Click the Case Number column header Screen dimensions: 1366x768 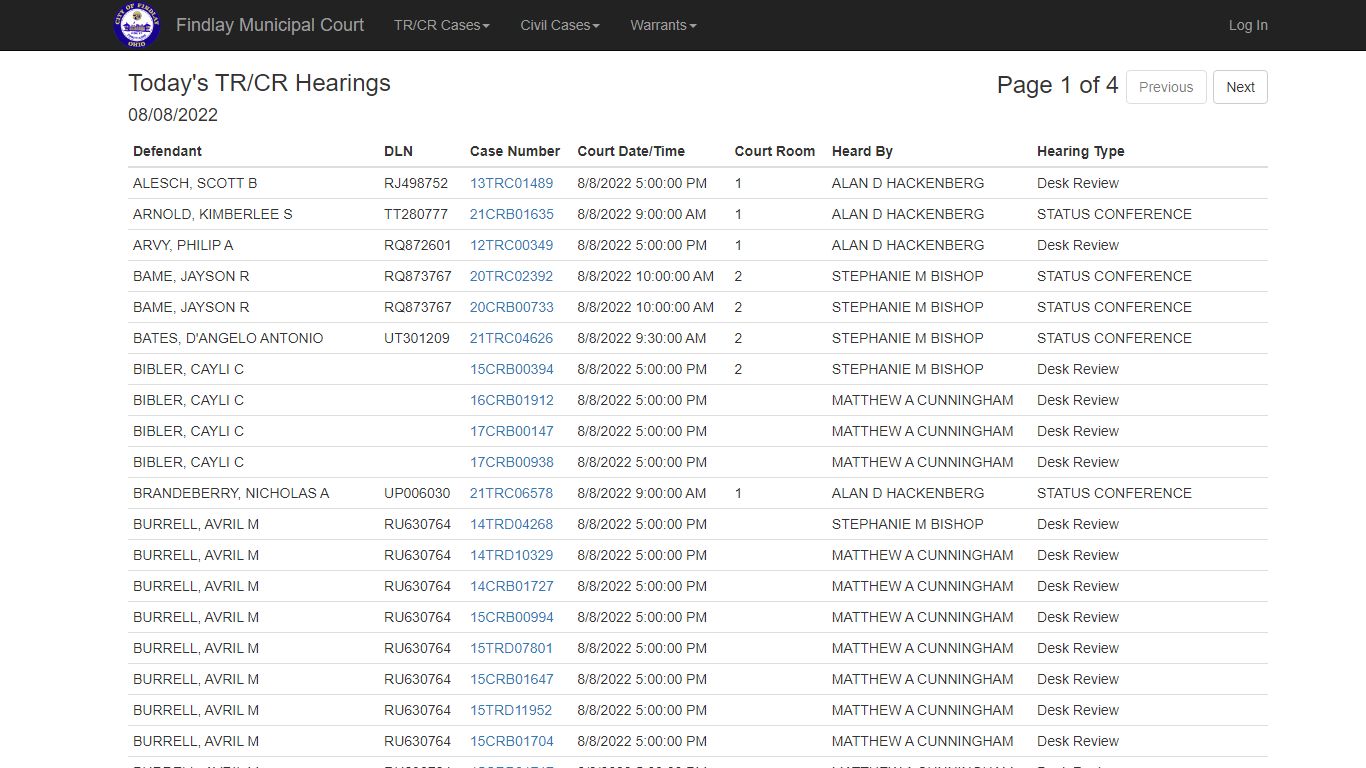click(515, 151)
